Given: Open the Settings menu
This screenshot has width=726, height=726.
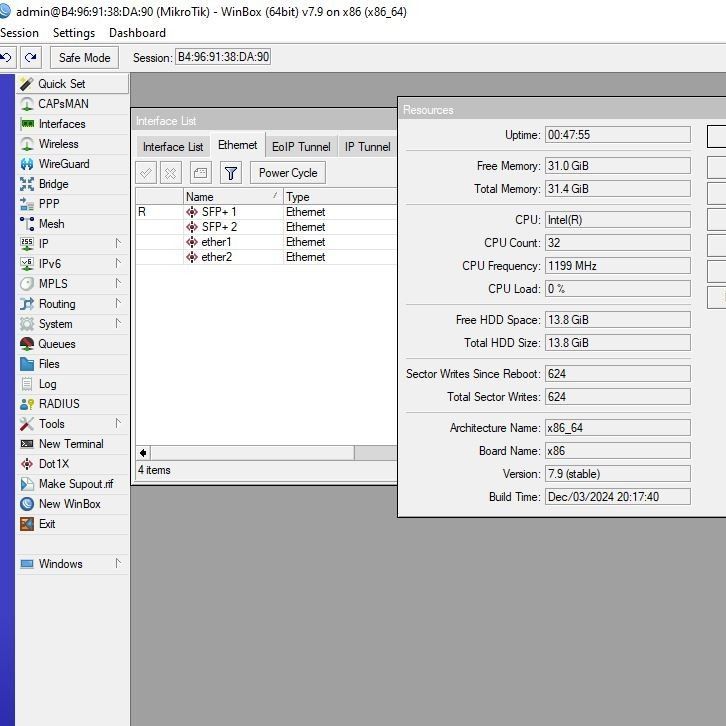Looking at the screenshot, I should coord(73,33).
